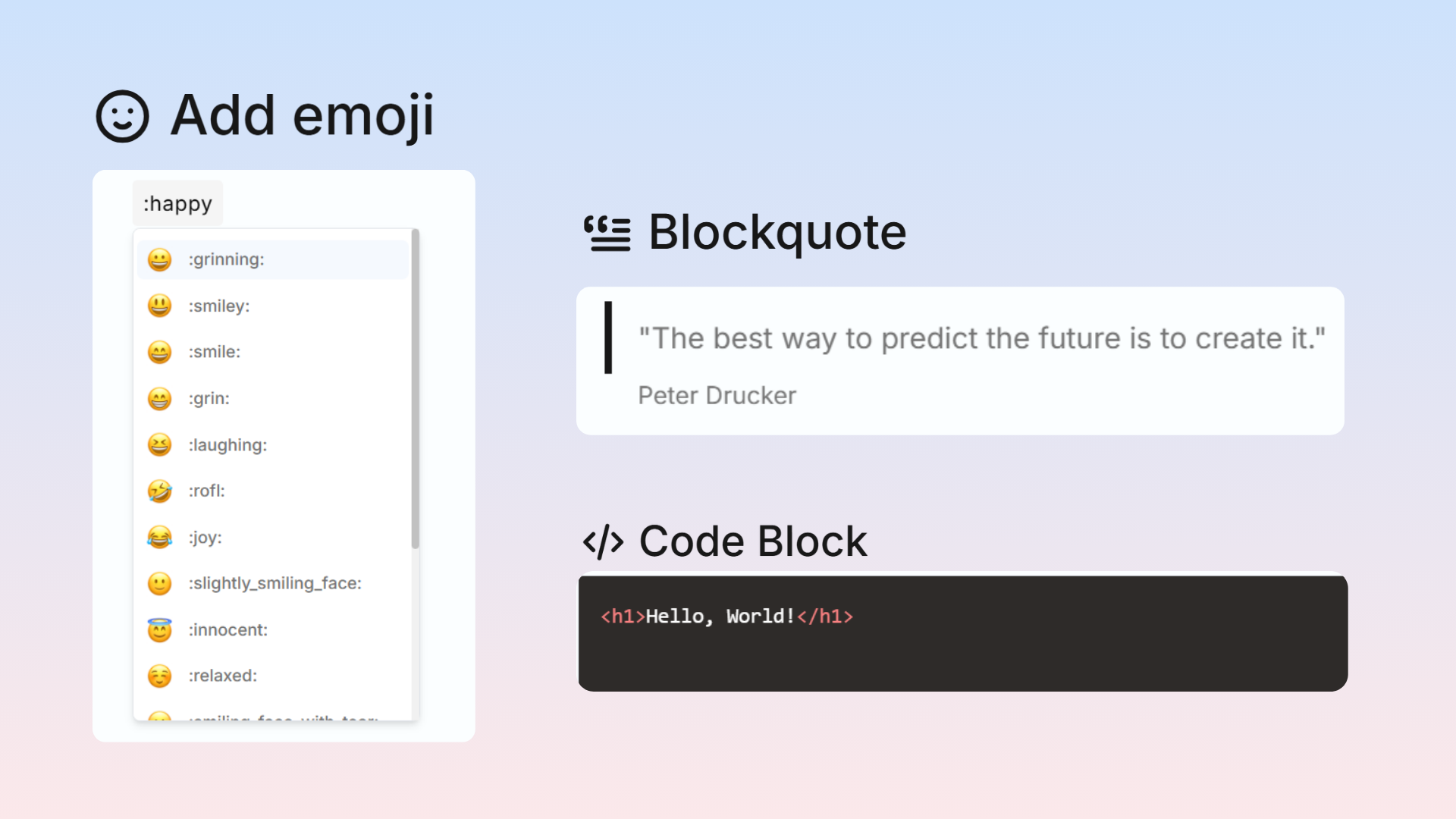Click the Add emoji heading text
The width and height of the screenshot is (1456, 819).
click(303, 116)
